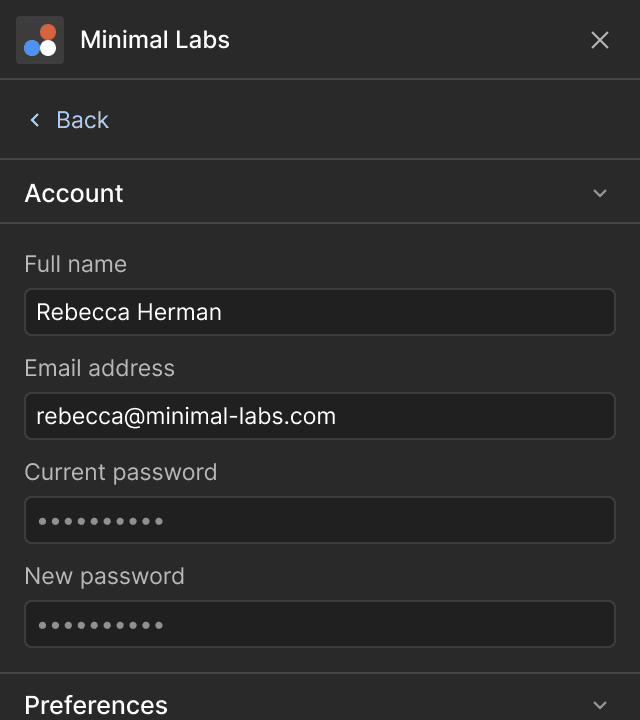Image resolution: width=640 pixels, height=720 pixels.
Task: Click the rebecca@minimal-labs.com text
Action: (186, 416)
